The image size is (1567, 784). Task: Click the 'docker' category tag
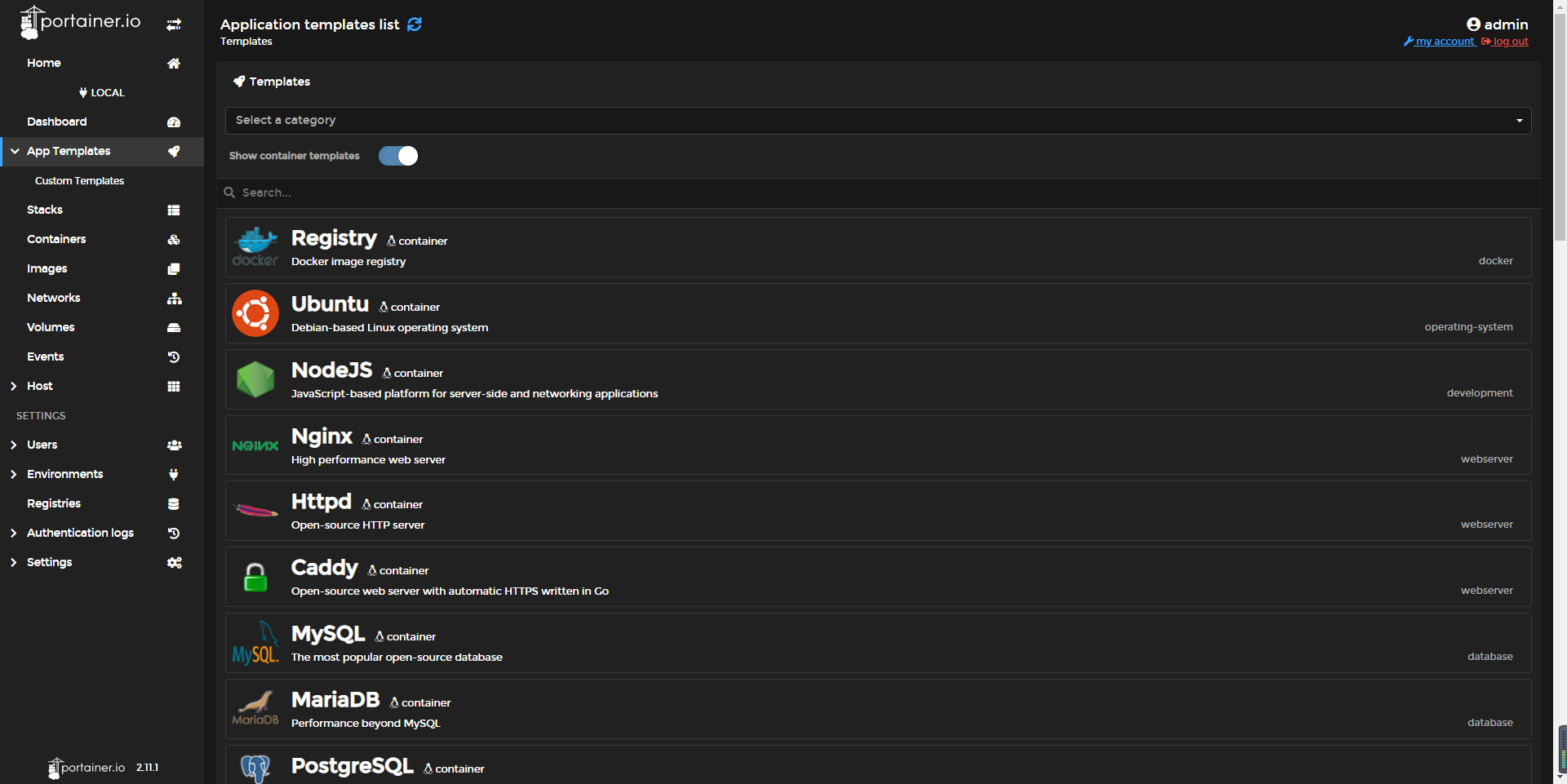coord(1496,261)
